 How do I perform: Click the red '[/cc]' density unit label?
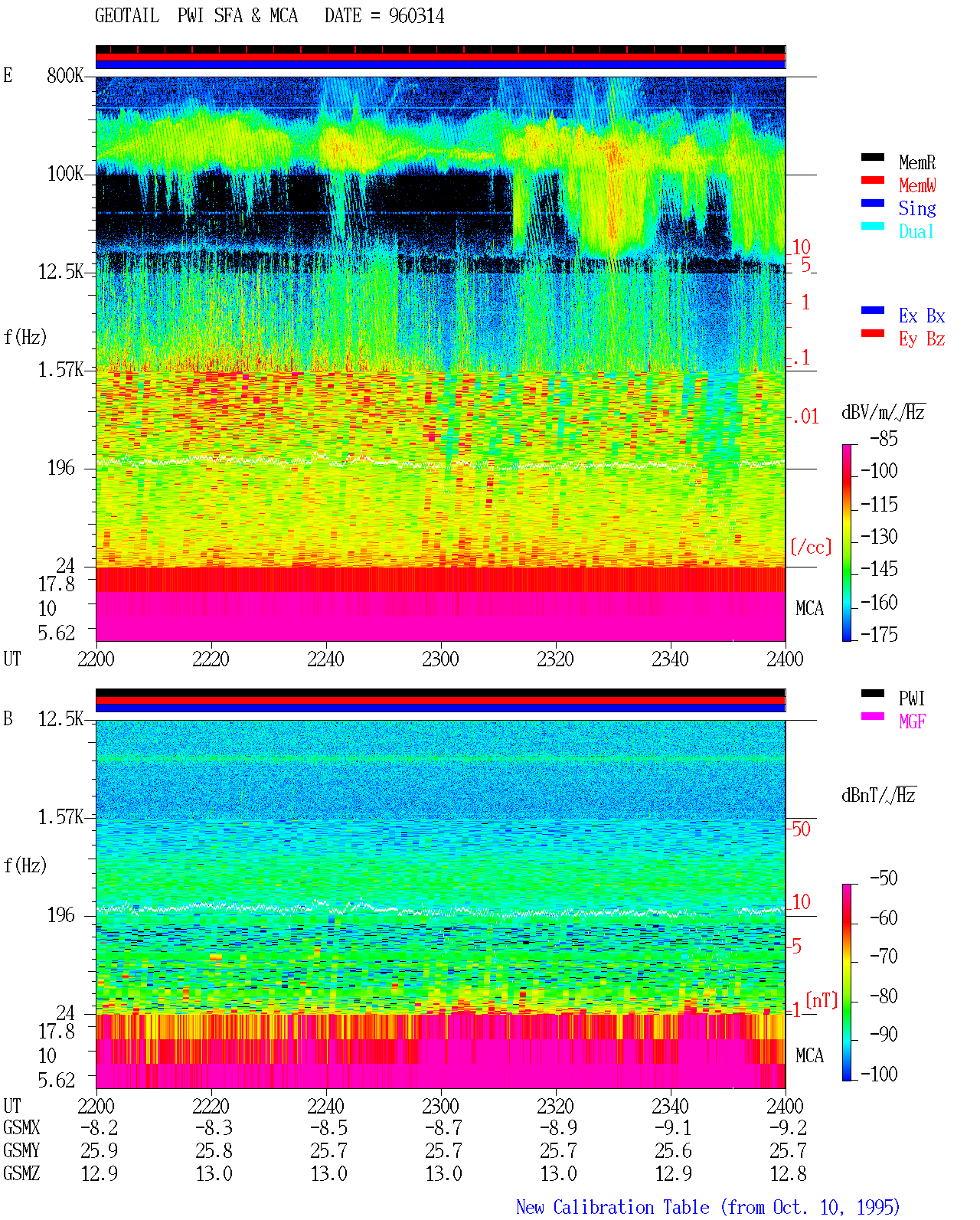811,547
